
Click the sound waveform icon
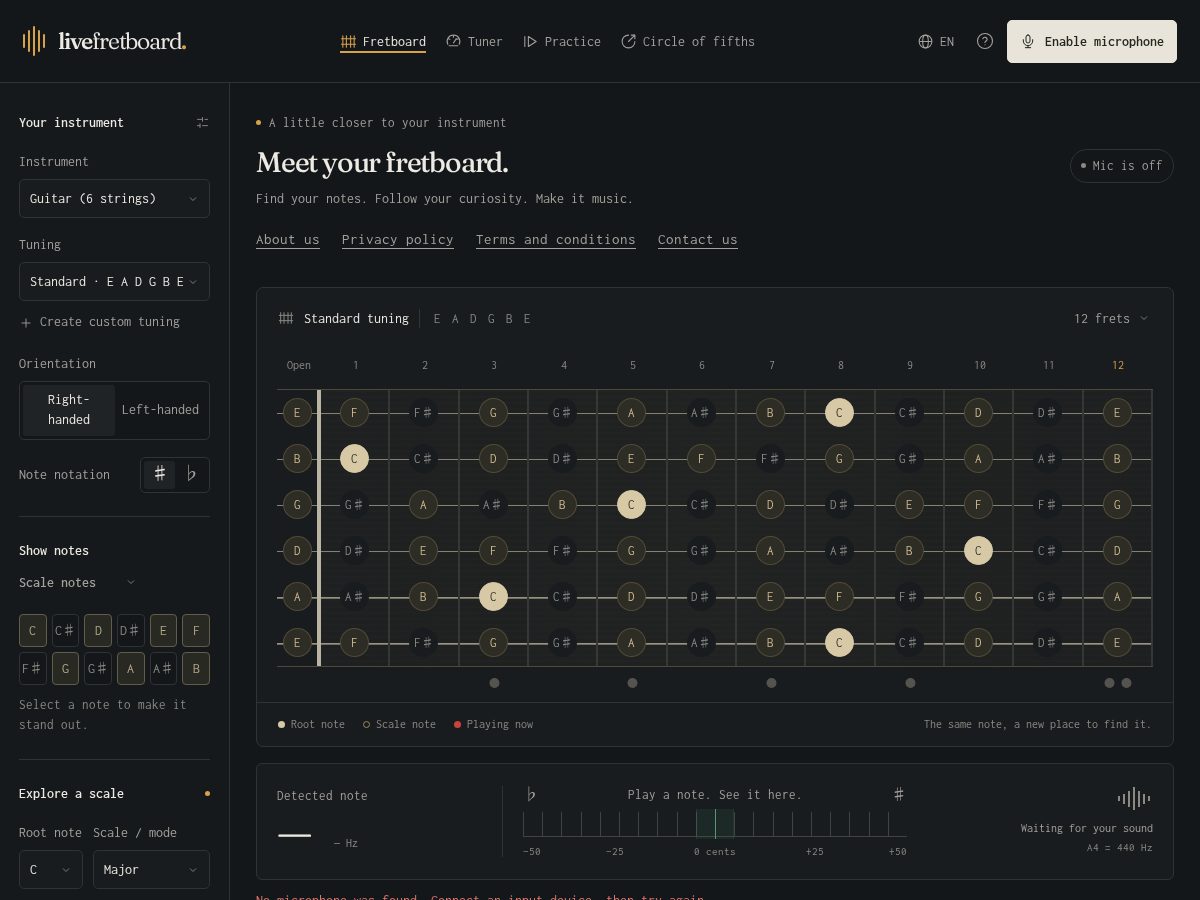(x=1134, y=798)
